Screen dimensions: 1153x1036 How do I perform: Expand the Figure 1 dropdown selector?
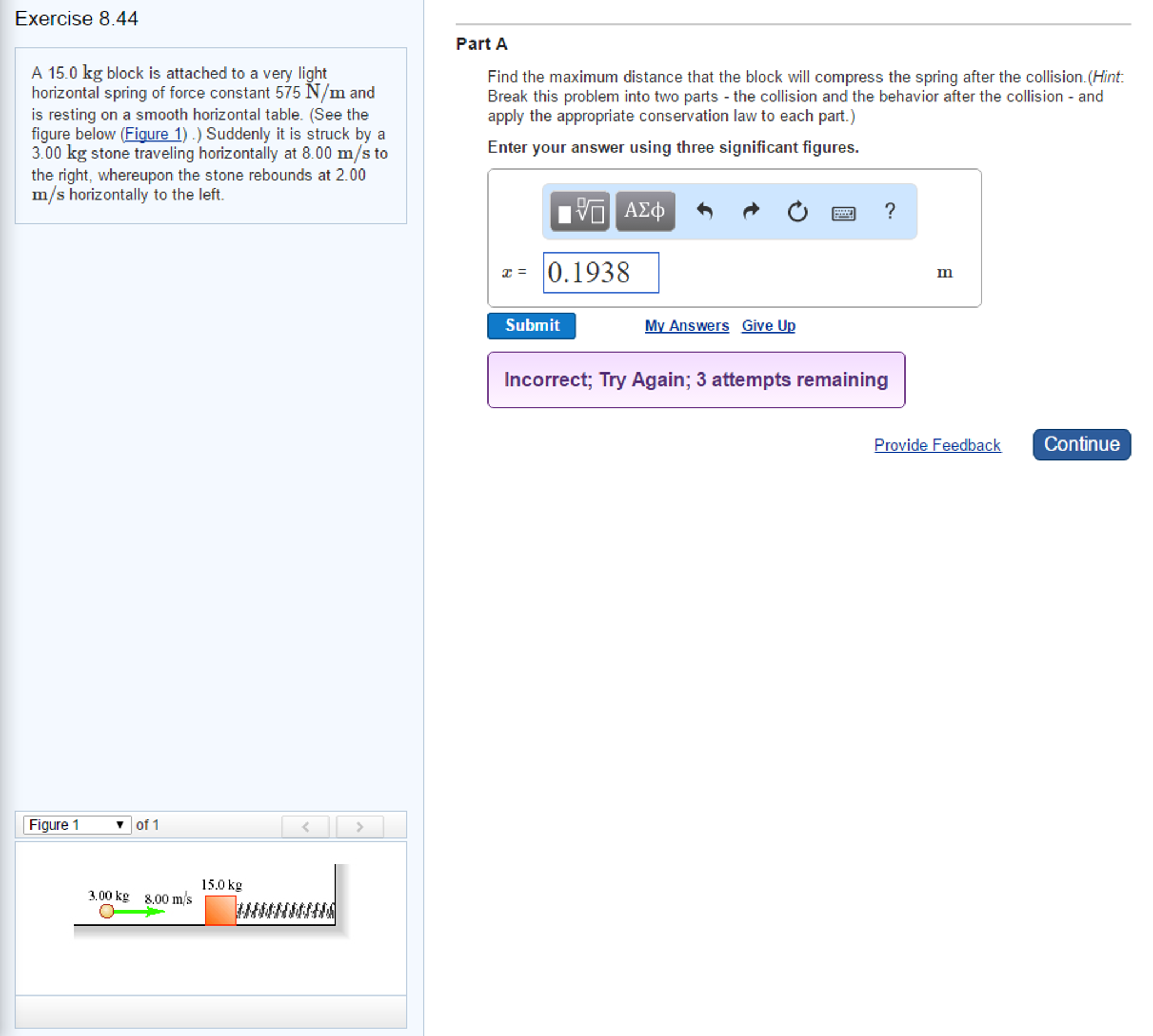77,825
